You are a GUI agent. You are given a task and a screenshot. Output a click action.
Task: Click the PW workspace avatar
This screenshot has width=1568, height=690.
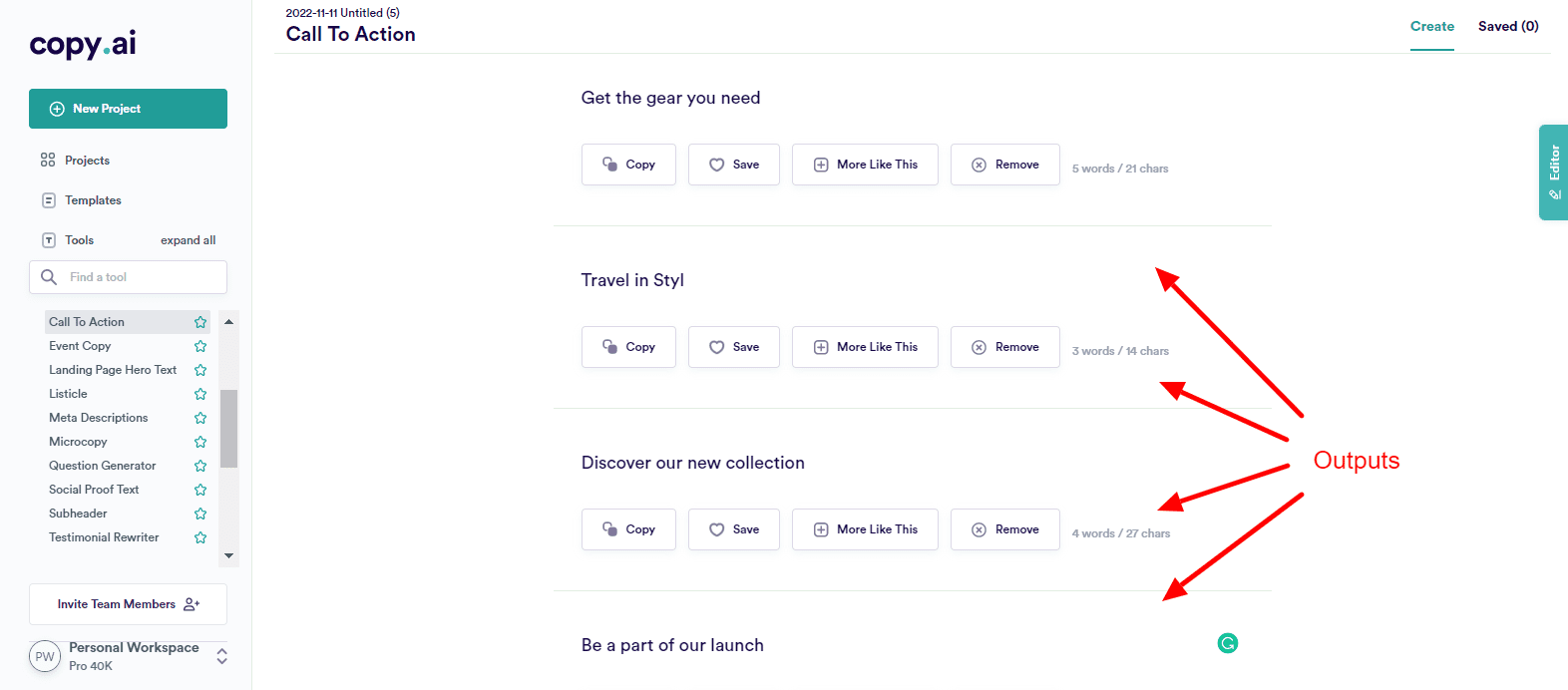coord(45,657)
